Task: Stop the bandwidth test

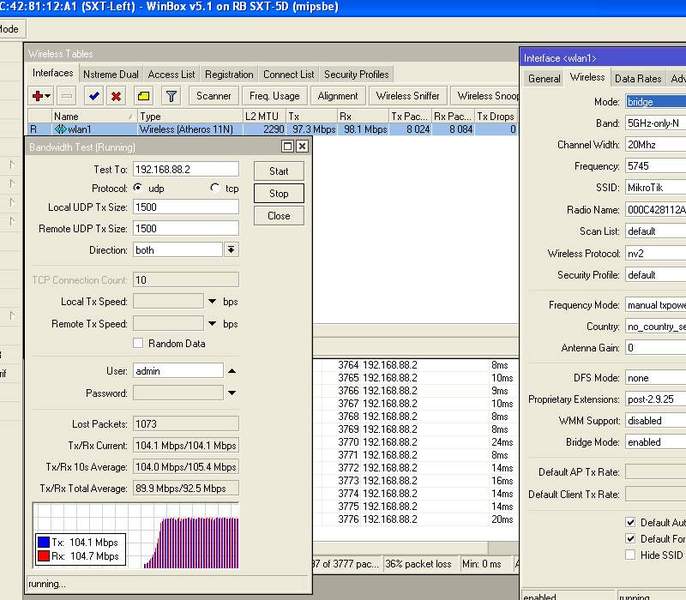Action: coord(279,193)
